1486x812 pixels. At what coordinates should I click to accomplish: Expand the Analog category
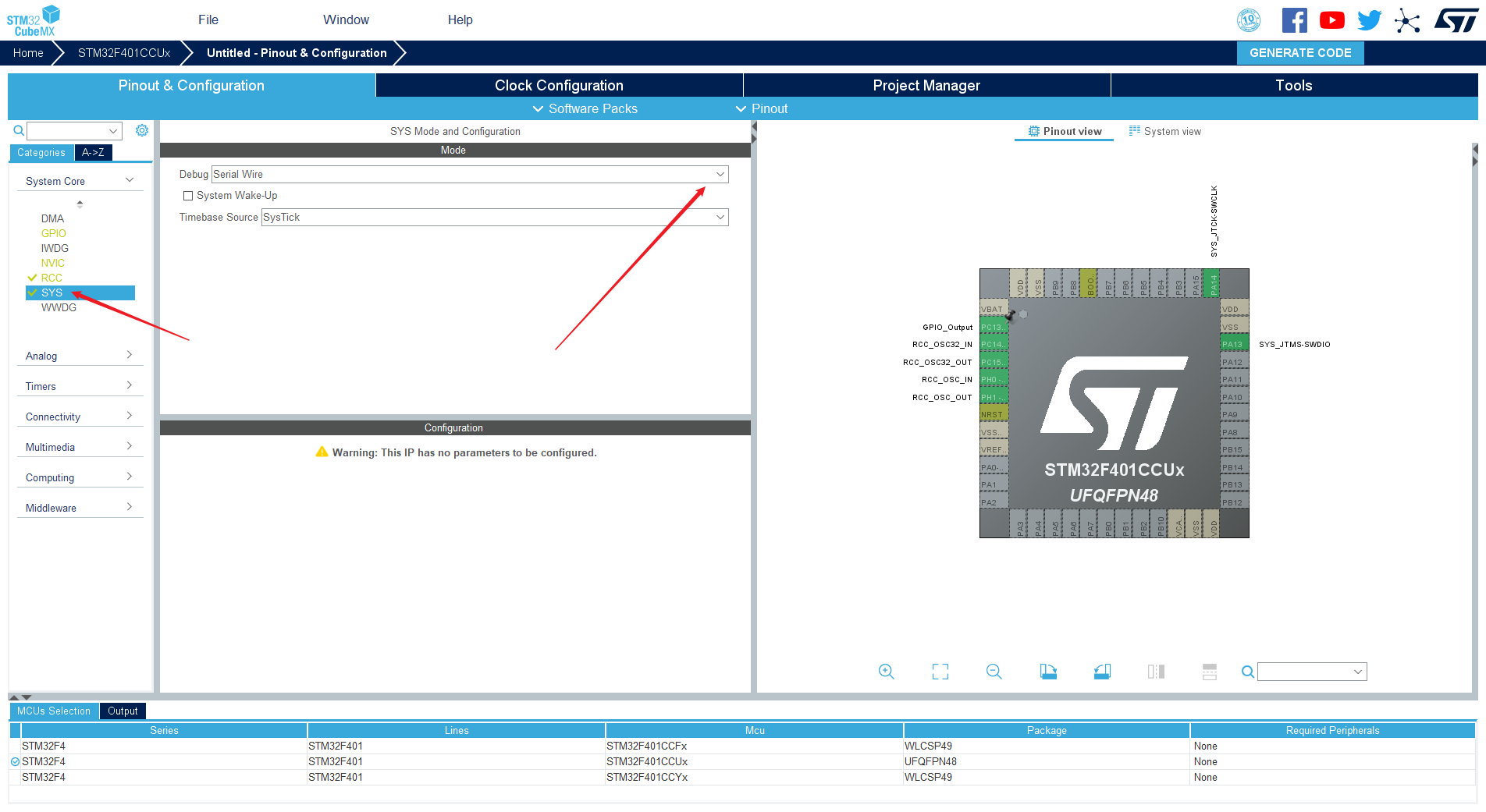click(x=80, y=356)
